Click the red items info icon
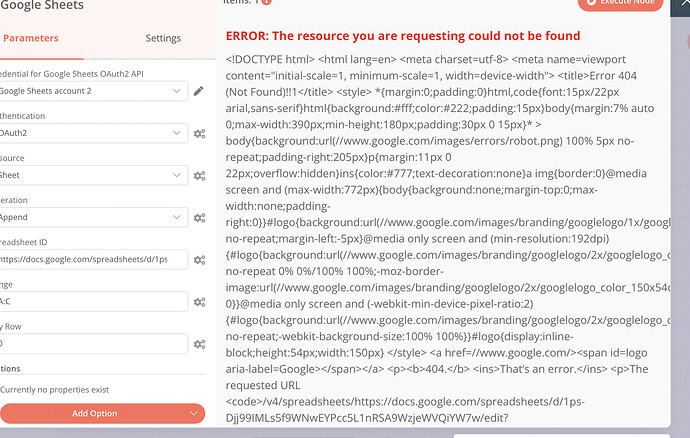Screen dimensions: 690x438 (267, 2)
